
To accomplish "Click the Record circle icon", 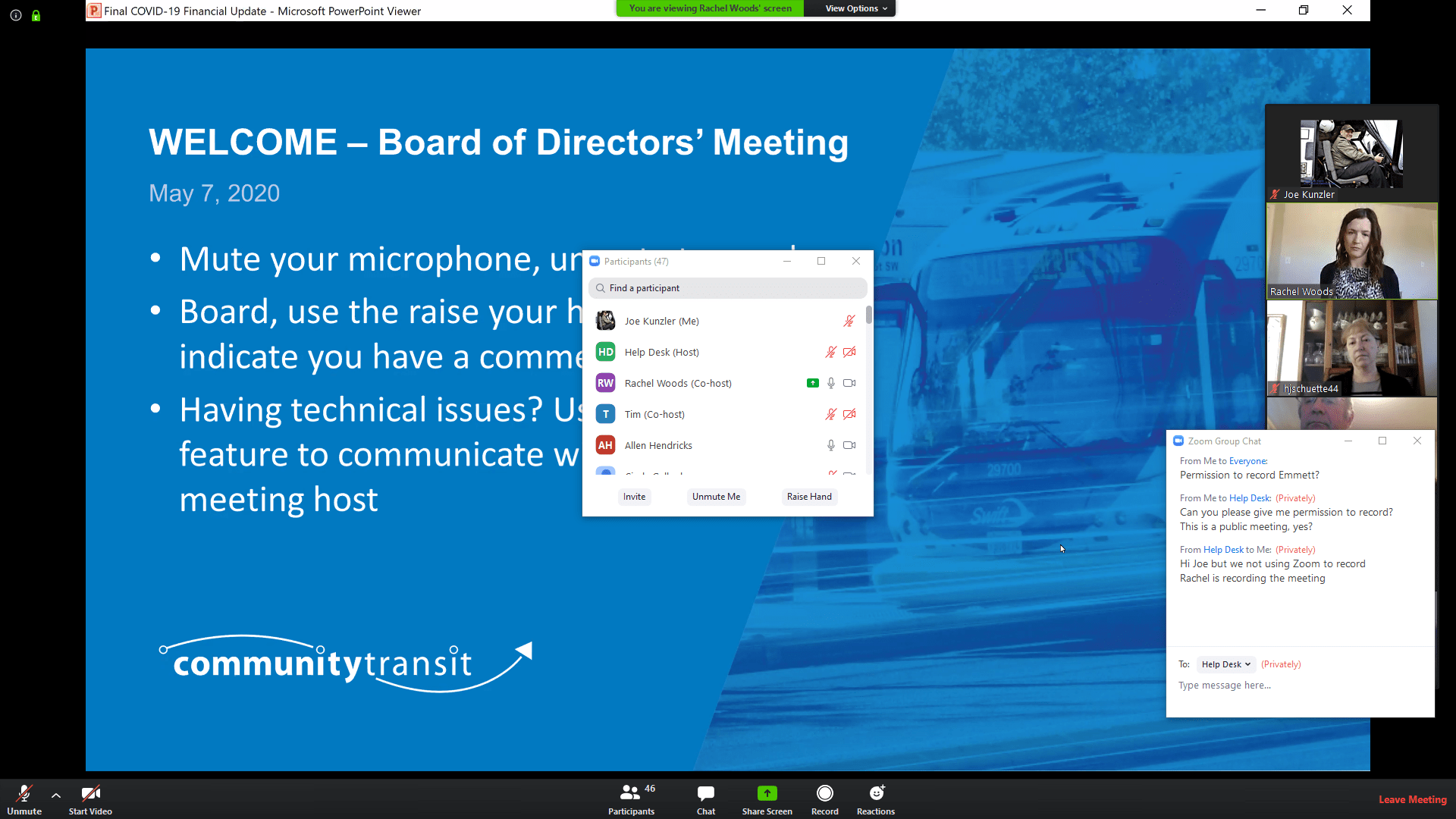I will [824, 793].
